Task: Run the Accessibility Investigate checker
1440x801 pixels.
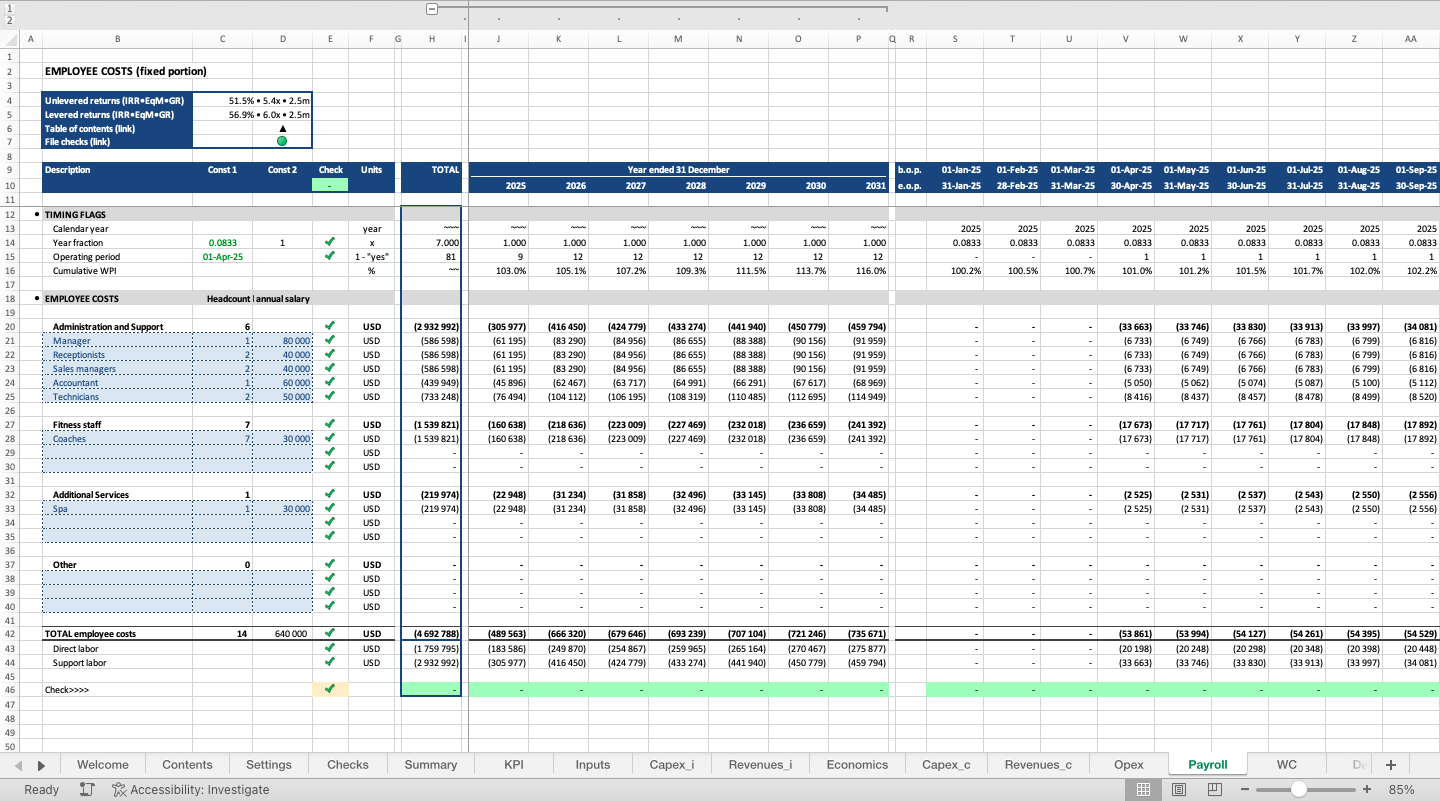Action: coord(190,789)
